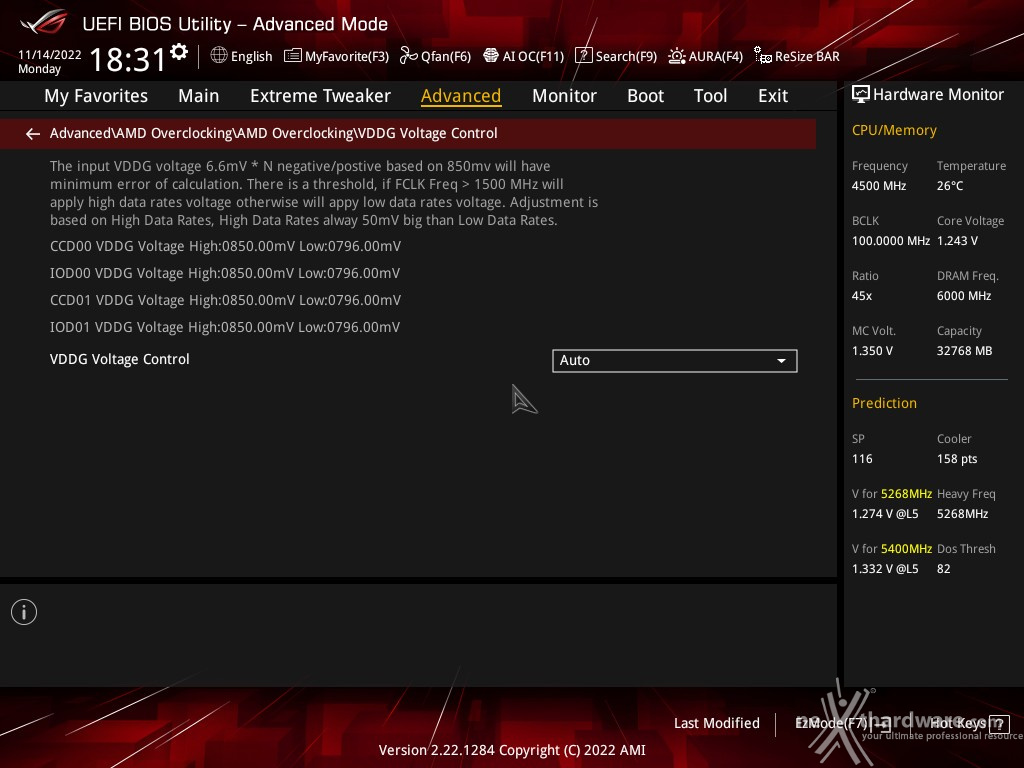Click the 100.0000 MHz BCLK value
Image resolution: width=1024 pixels, height=768 pixels.
tap(891, 241)
